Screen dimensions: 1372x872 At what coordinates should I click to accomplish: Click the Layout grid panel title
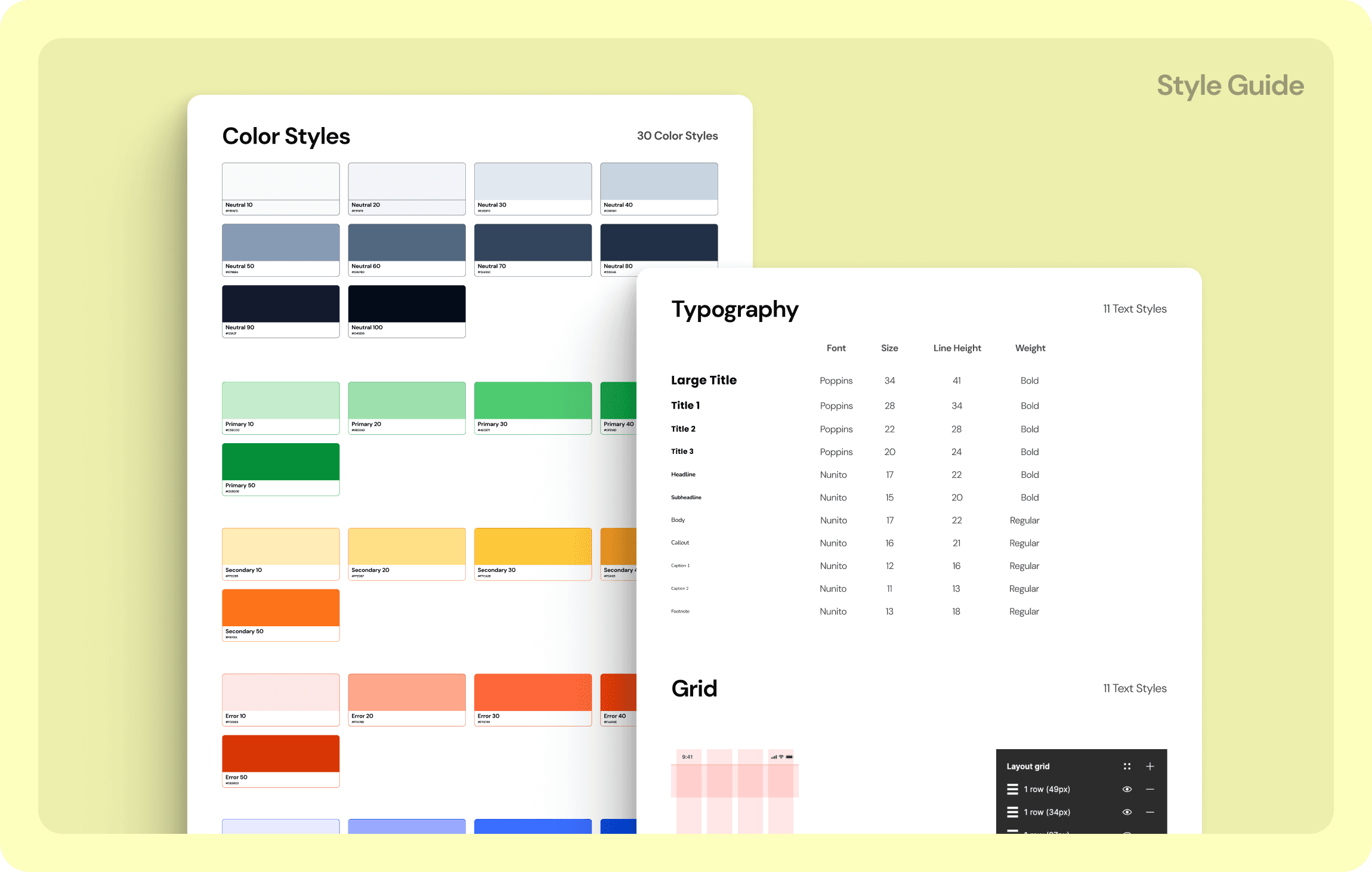point(1028,766)
